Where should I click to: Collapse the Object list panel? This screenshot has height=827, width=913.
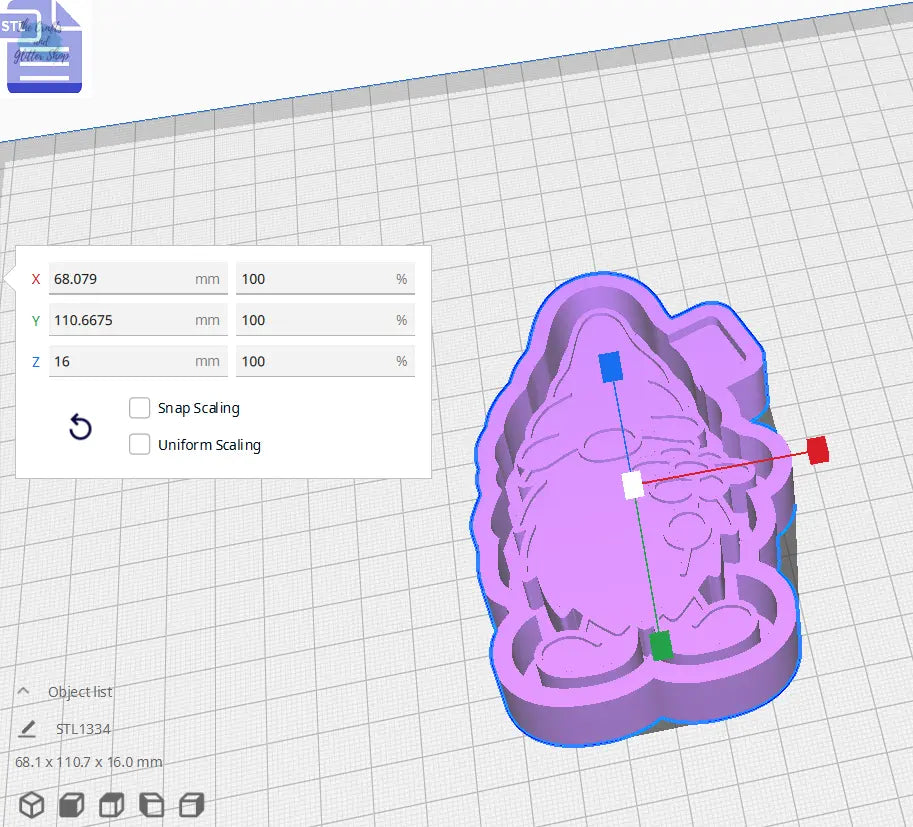point(23,690)
